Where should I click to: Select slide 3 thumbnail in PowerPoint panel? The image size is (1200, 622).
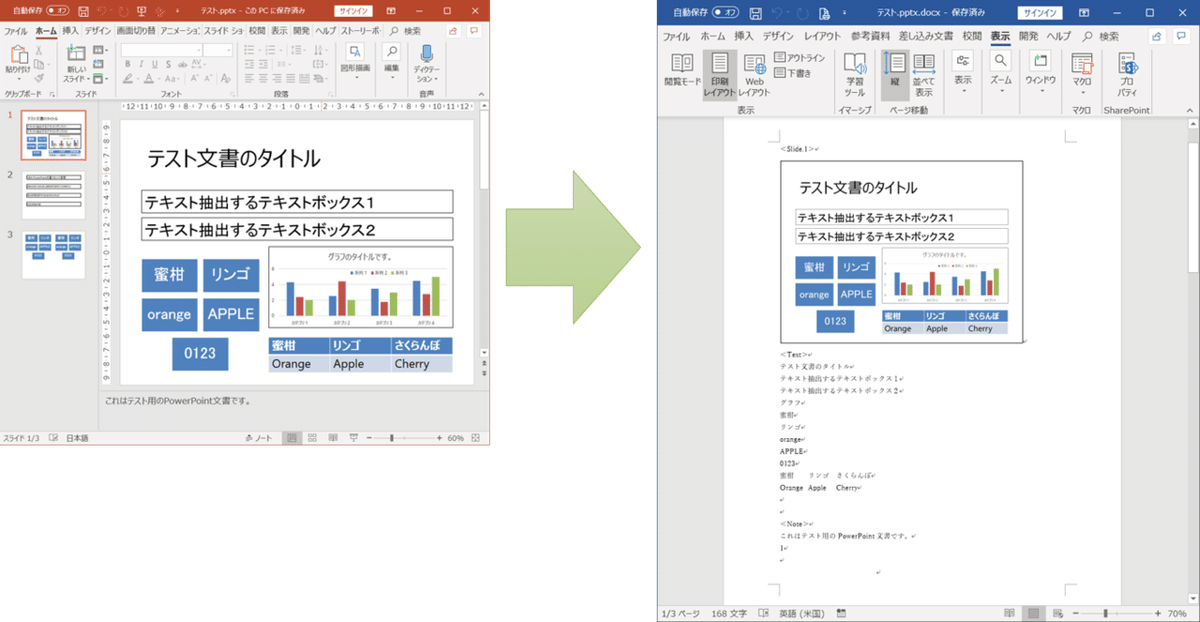pos(54,256)
